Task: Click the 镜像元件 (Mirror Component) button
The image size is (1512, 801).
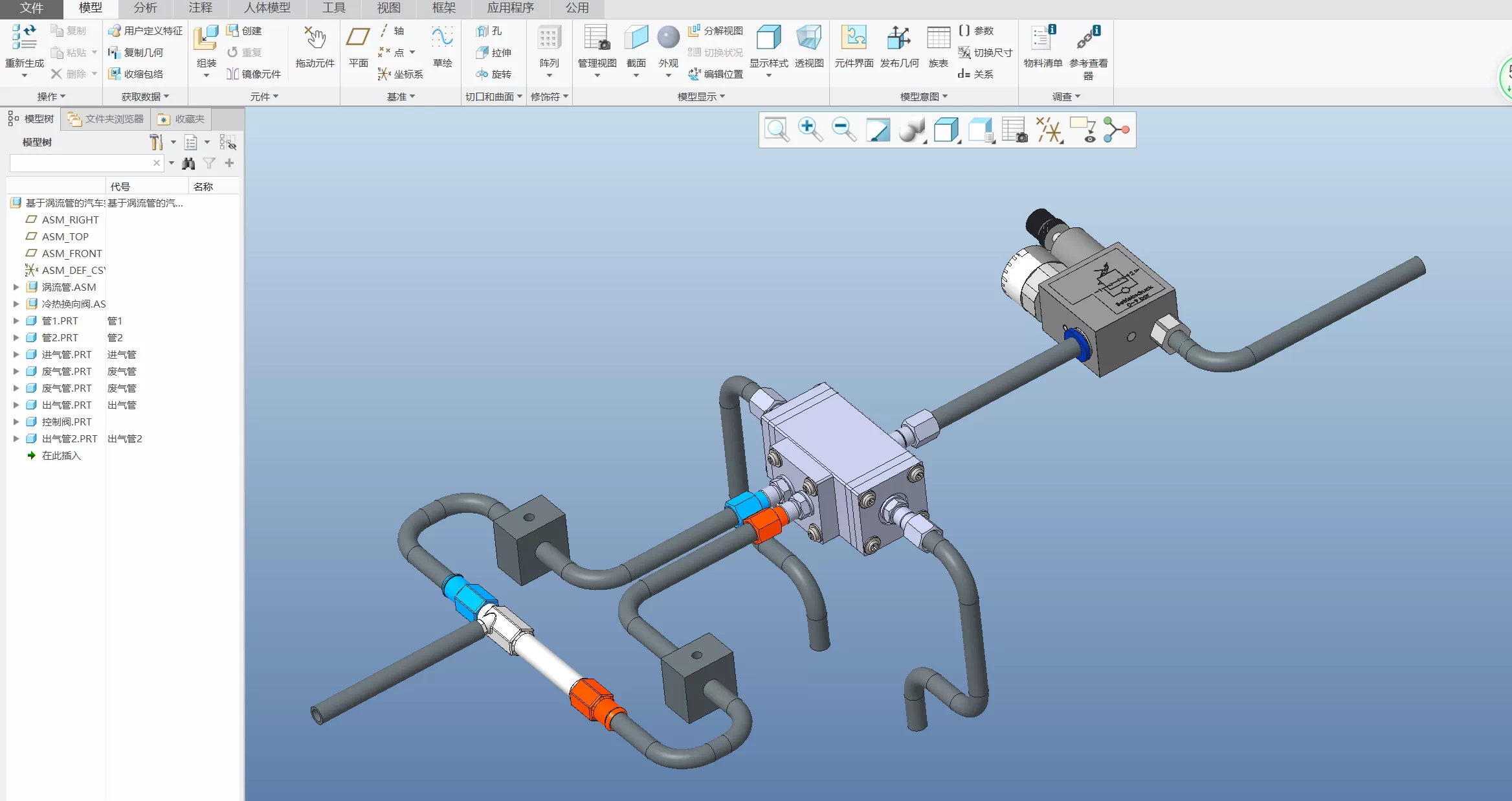Action: click(254, 74)
